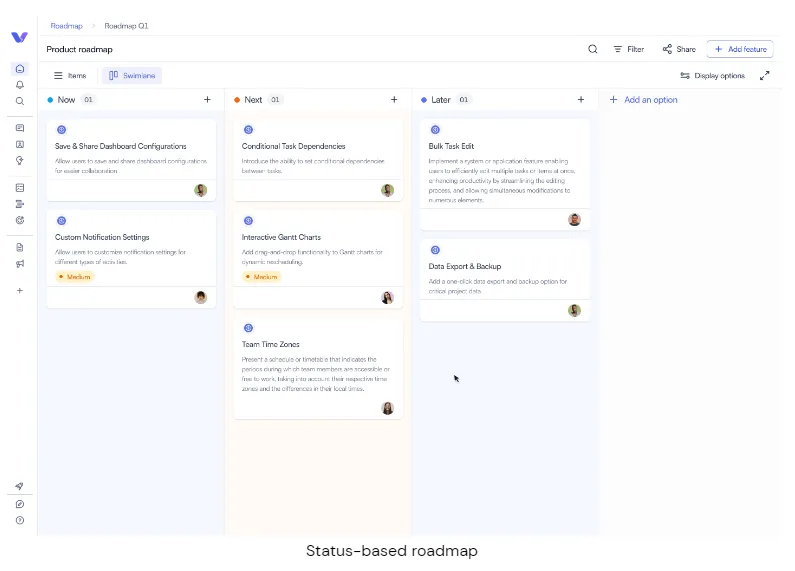The width and height of the screenshot is (795, 571).
Task: Go to Roadmap breadcrumb link
Action: pos(66,26)
